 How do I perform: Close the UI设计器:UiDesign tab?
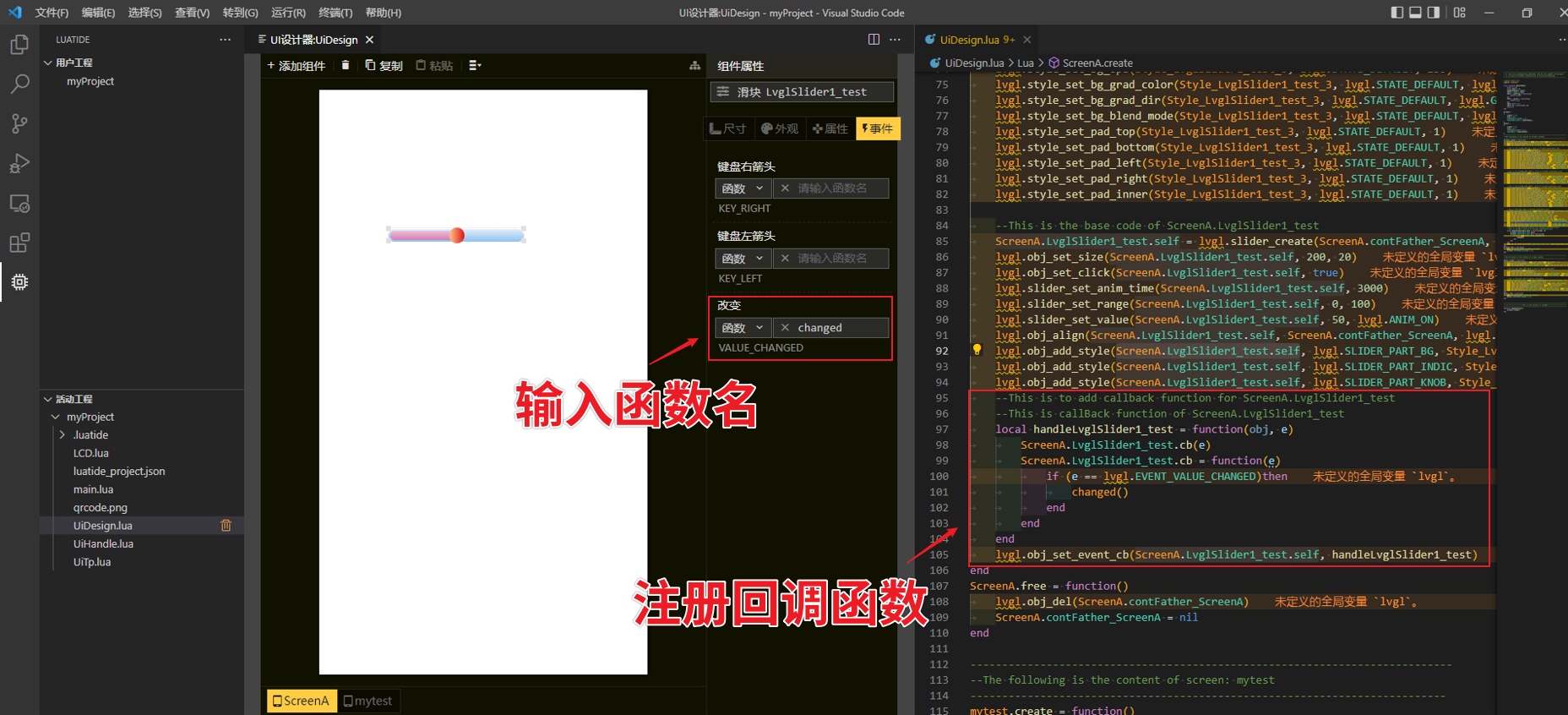[369, 40]
